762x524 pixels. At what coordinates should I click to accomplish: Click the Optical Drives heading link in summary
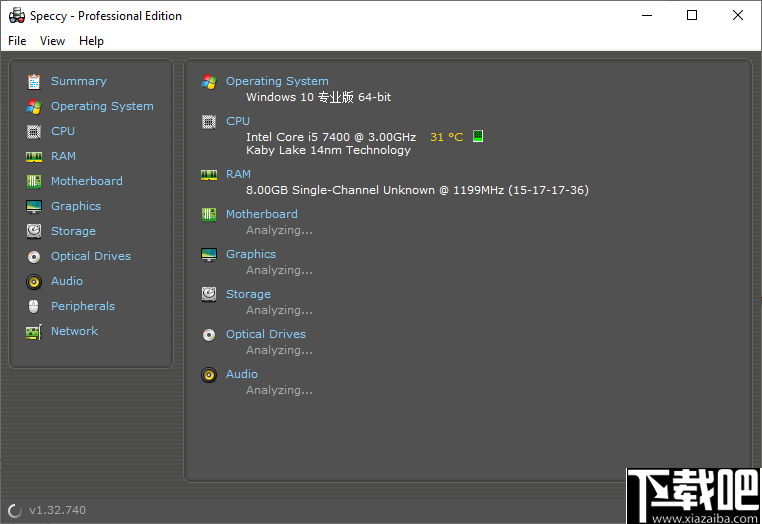click(266, 334)
